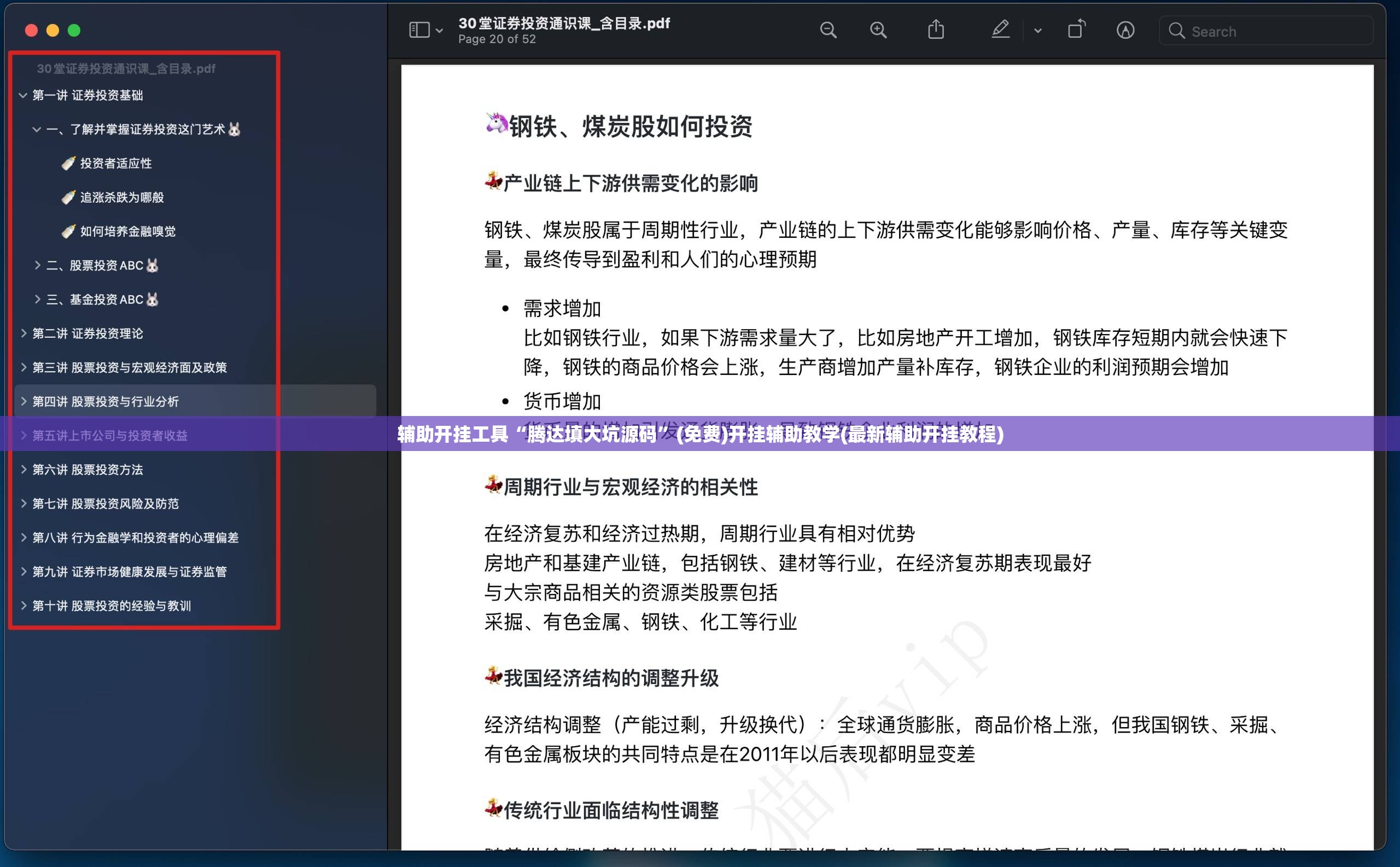The width and height of the screenshot is (1400, 867).
Task: Click bullet text 需求增加
Action: point(562,308)
